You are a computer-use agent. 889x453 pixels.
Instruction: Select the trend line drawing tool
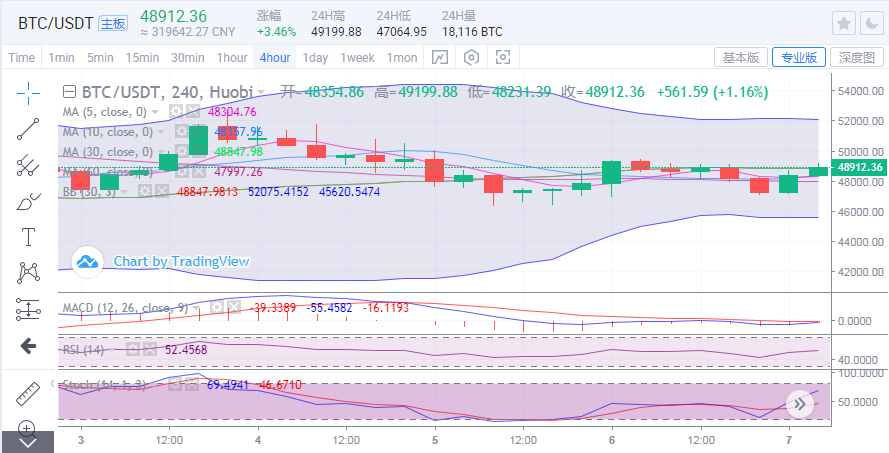[x=28, y=129]
